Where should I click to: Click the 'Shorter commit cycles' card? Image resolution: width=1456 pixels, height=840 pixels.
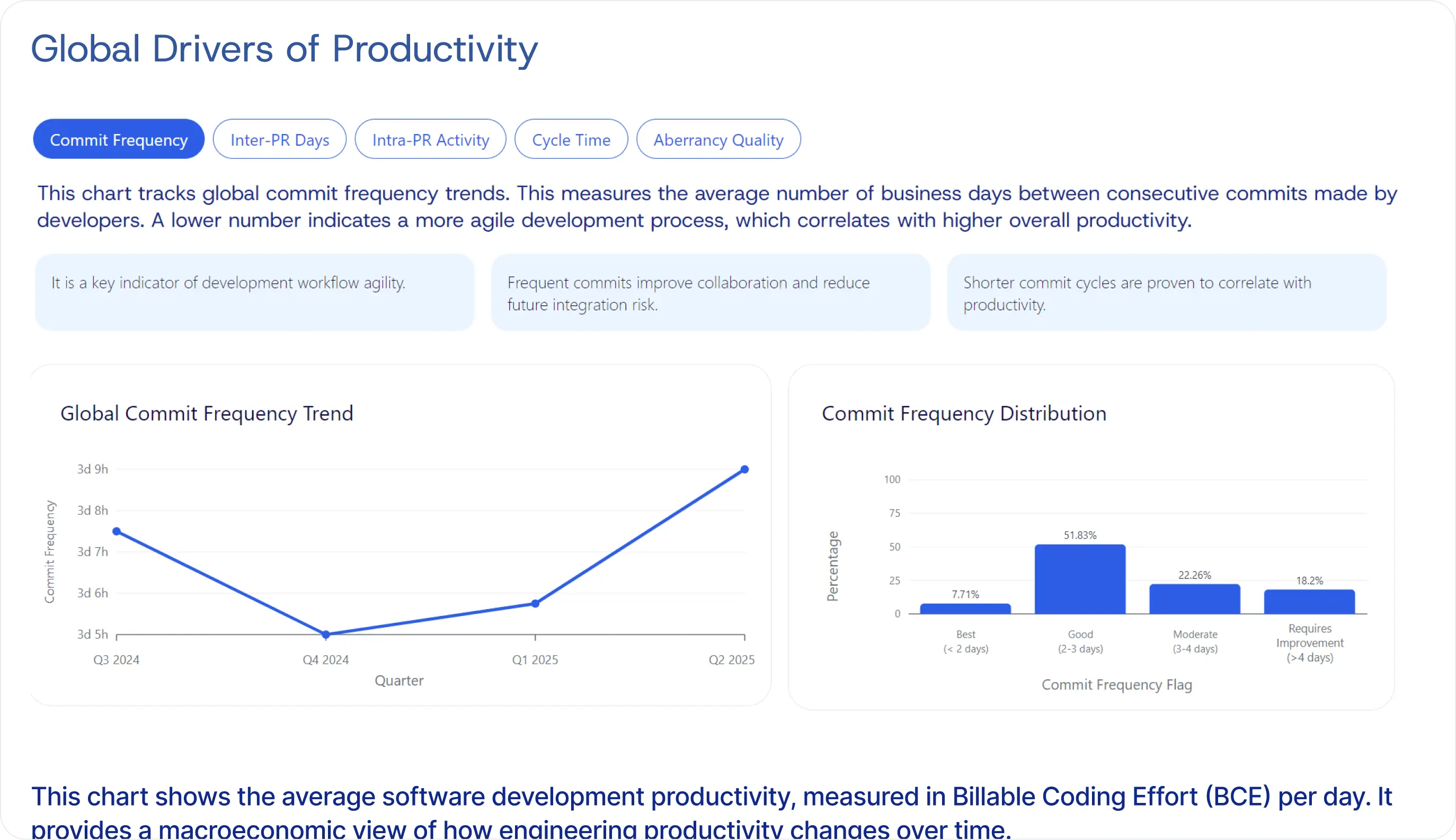click(1166, 292)
